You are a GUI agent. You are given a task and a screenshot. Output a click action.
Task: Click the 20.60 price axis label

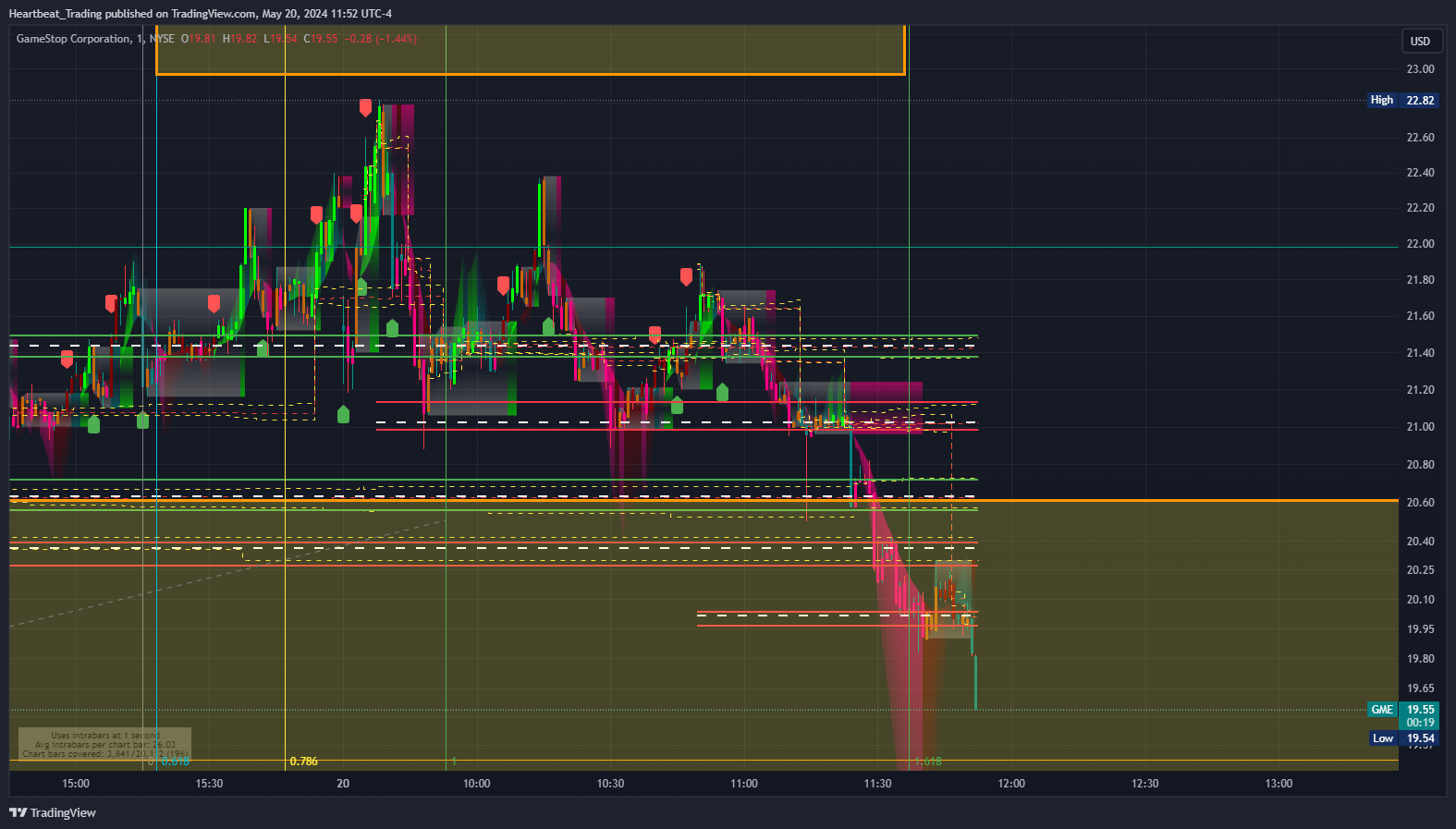tap(1420, 503)
